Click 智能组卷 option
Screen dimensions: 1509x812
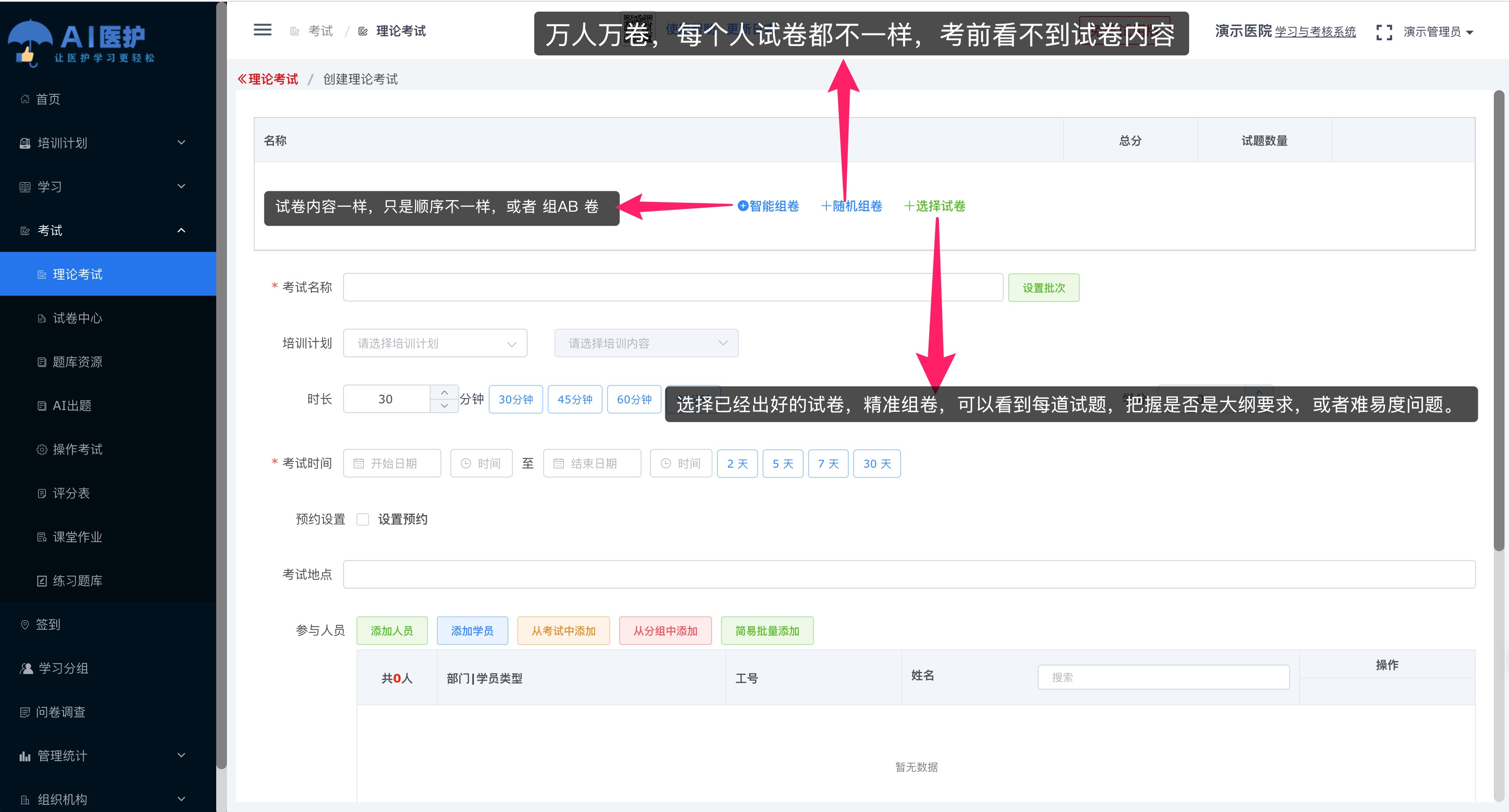point(768,206)
